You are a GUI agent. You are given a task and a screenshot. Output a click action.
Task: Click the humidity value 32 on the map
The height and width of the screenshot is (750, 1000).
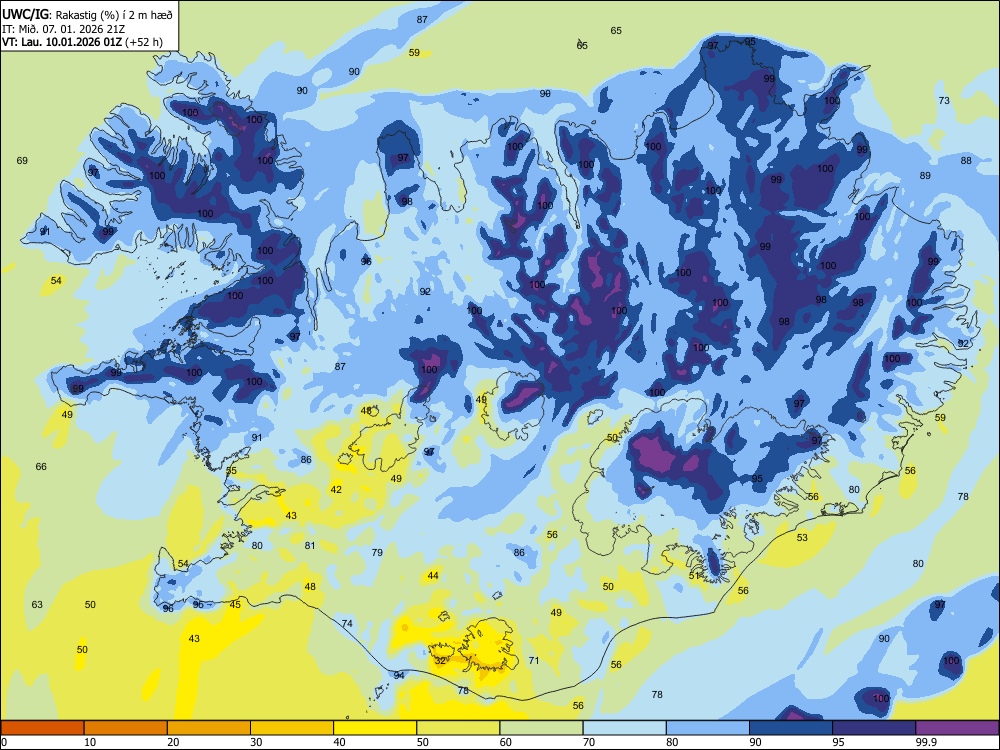(x=440, y=661)
